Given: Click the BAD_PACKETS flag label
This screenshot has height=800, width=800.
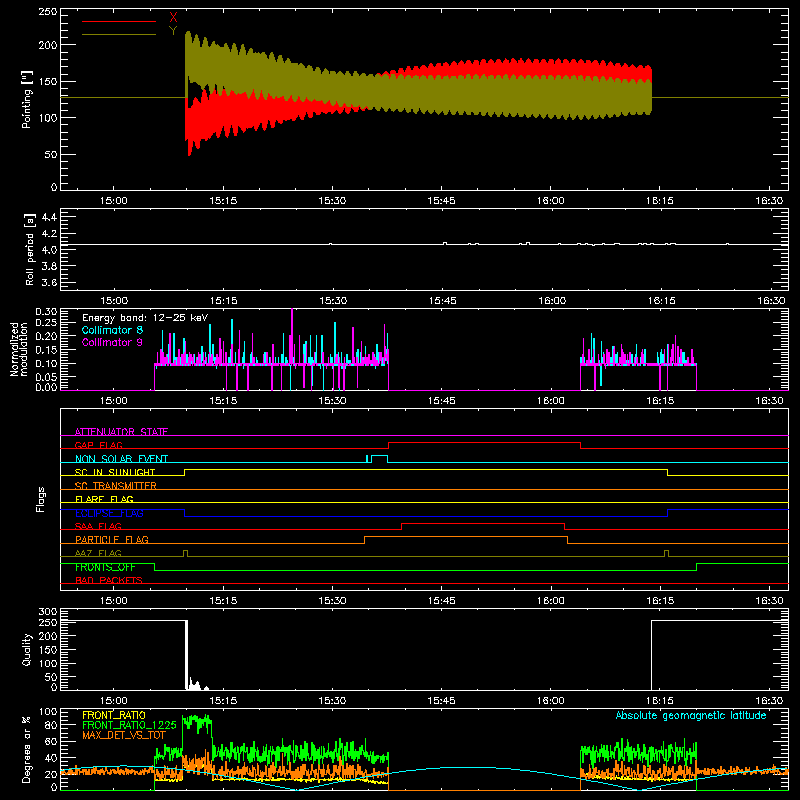Looking at the screenshot, I should pos(109,580).
